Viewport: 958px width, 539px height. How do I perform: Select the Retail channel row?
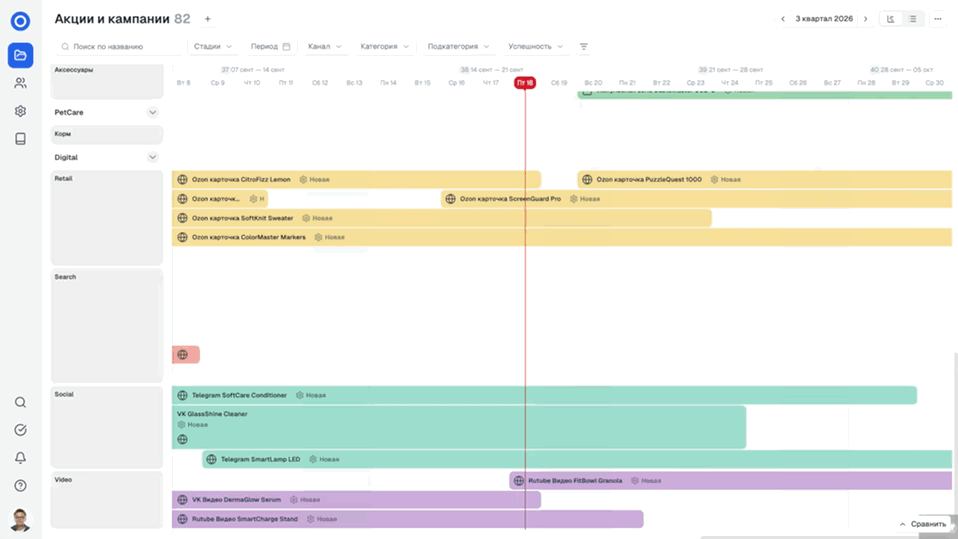(107, 218)
